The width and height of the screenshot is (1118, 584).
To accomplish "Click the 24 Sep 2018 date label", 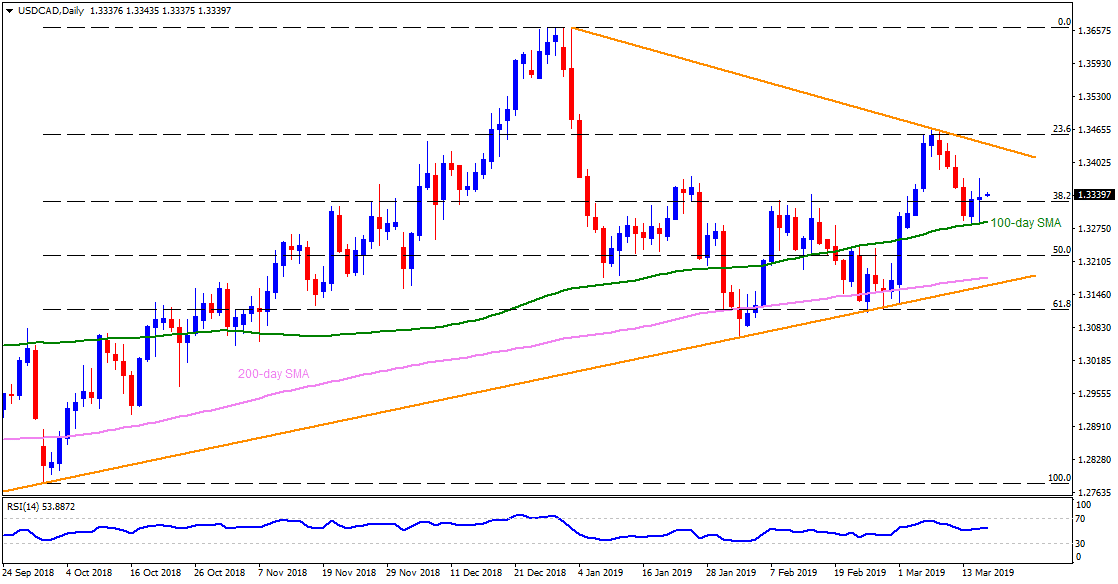I will click(29, 573).
